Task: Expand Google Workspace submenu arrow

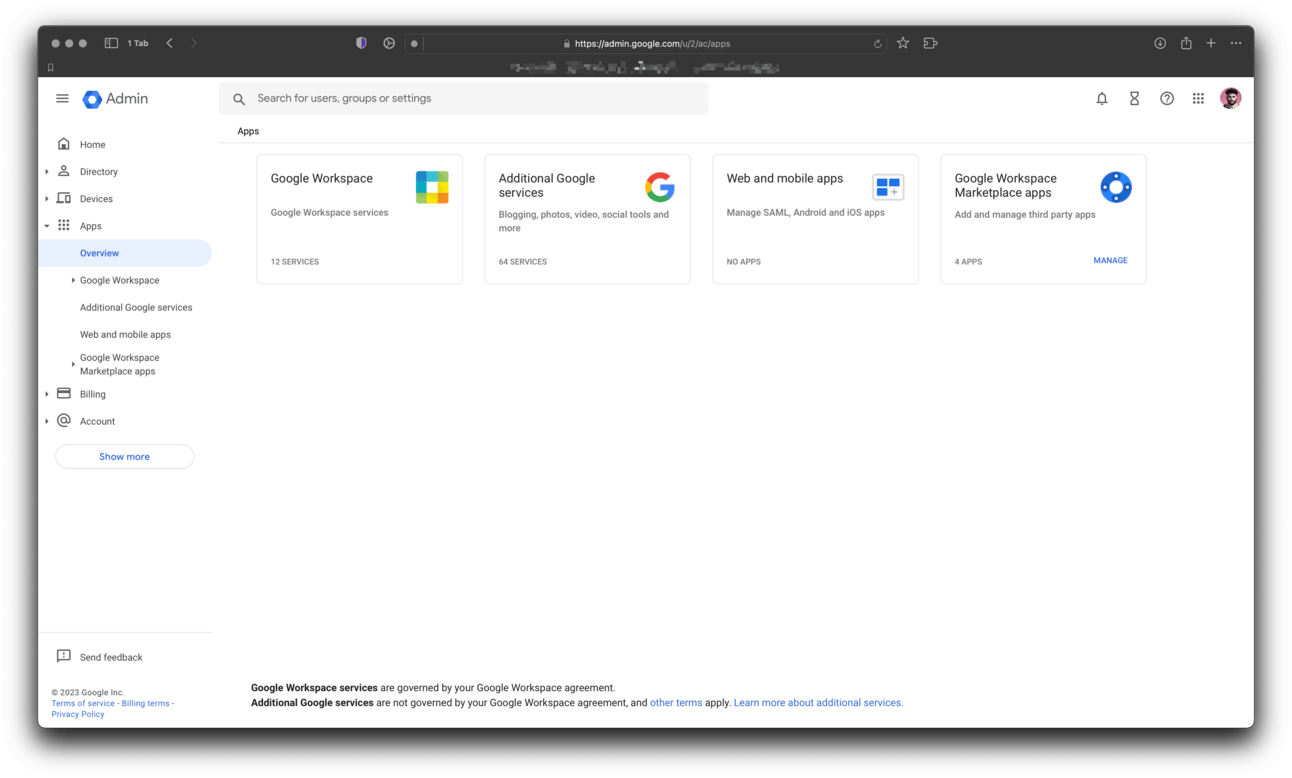Action: pos(73,280)
